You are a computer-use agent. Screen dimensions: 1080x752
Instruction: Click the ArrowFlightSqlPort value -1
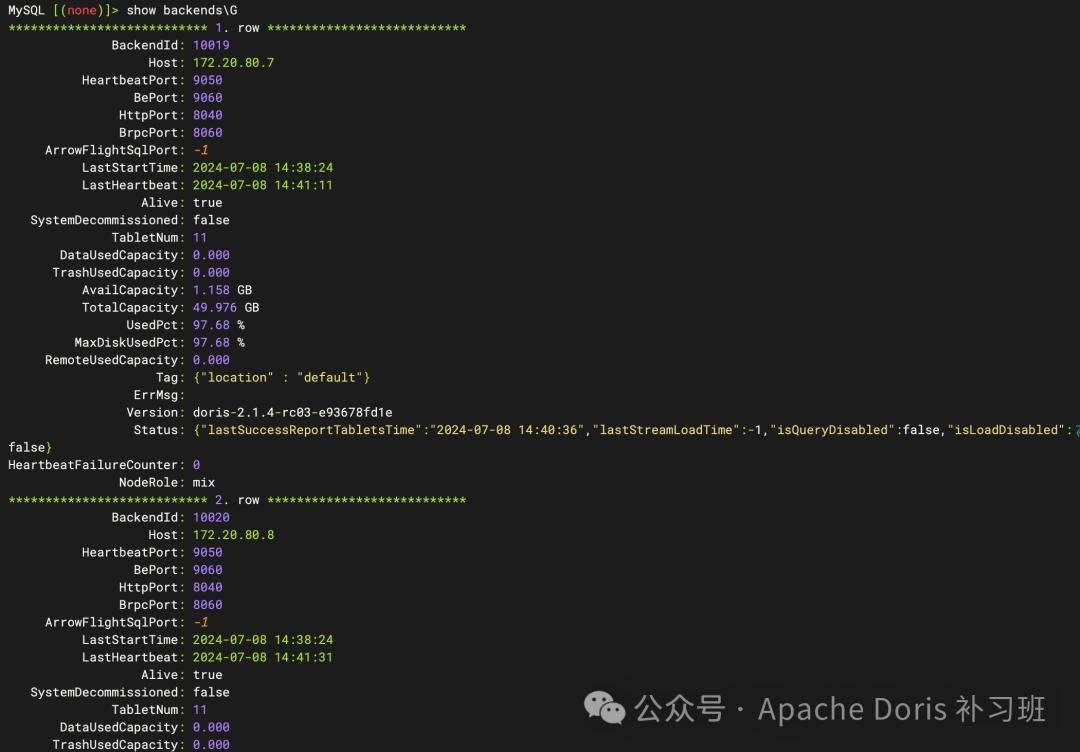click(x=200, y=149)
